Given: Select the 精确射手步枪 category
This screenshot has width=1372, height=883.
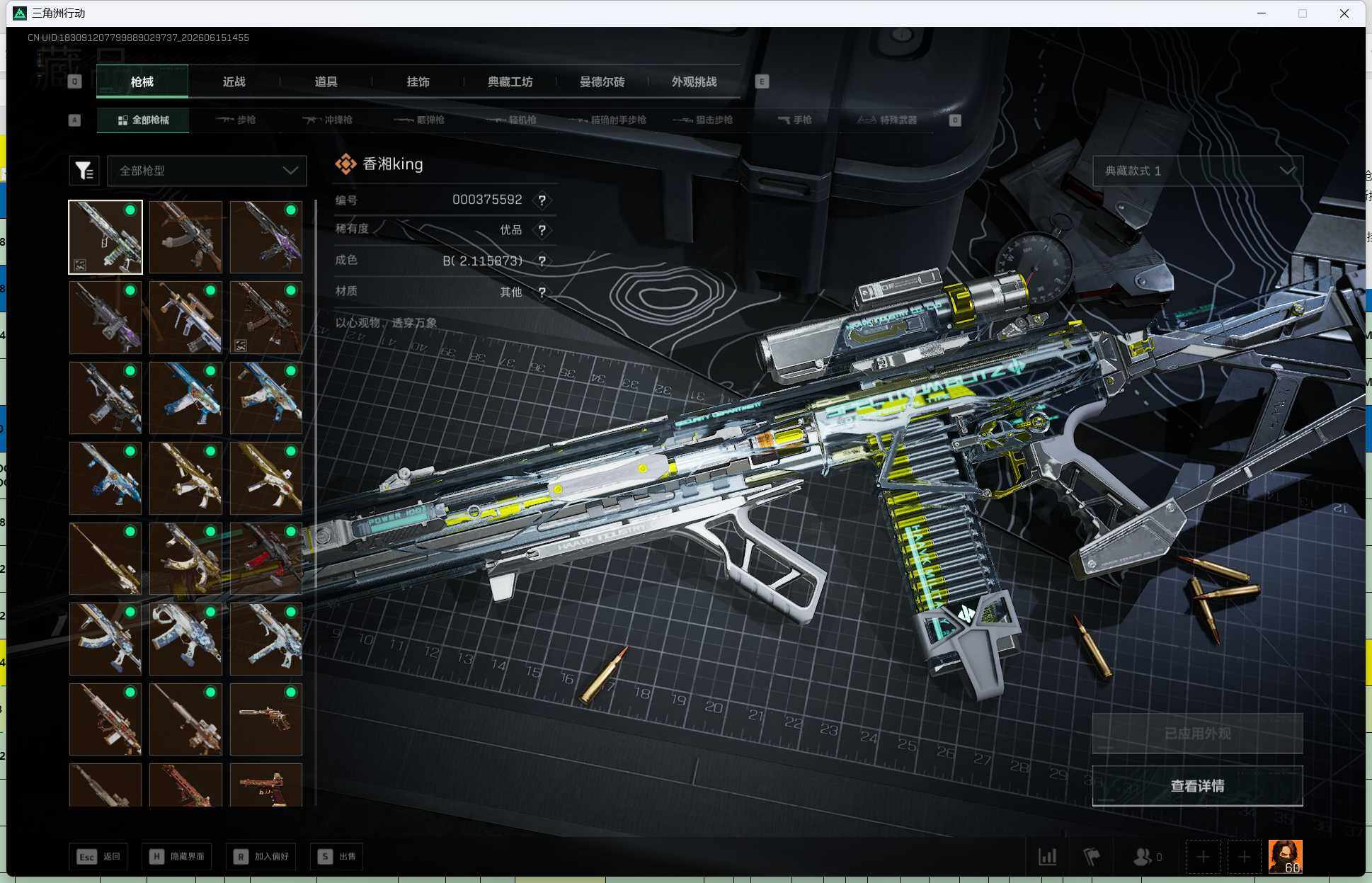Looking at the screenshot, I should [x=607, y=120].
